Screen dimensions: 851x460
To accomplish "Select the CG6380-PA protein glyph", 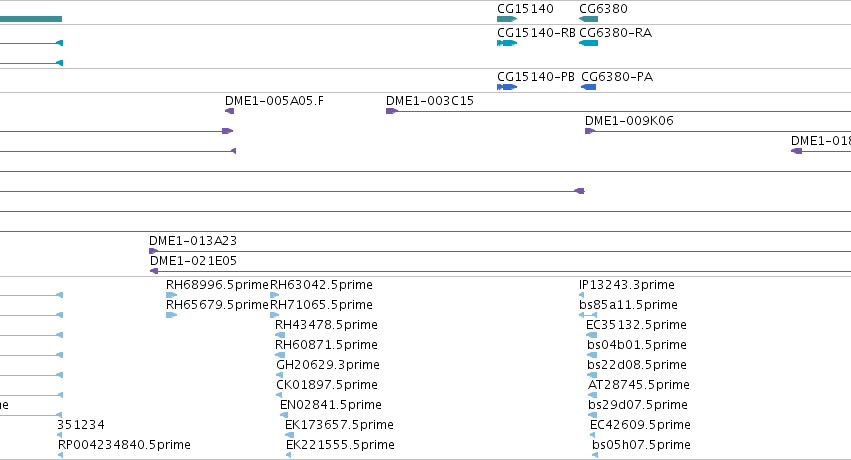I will 588,87.
